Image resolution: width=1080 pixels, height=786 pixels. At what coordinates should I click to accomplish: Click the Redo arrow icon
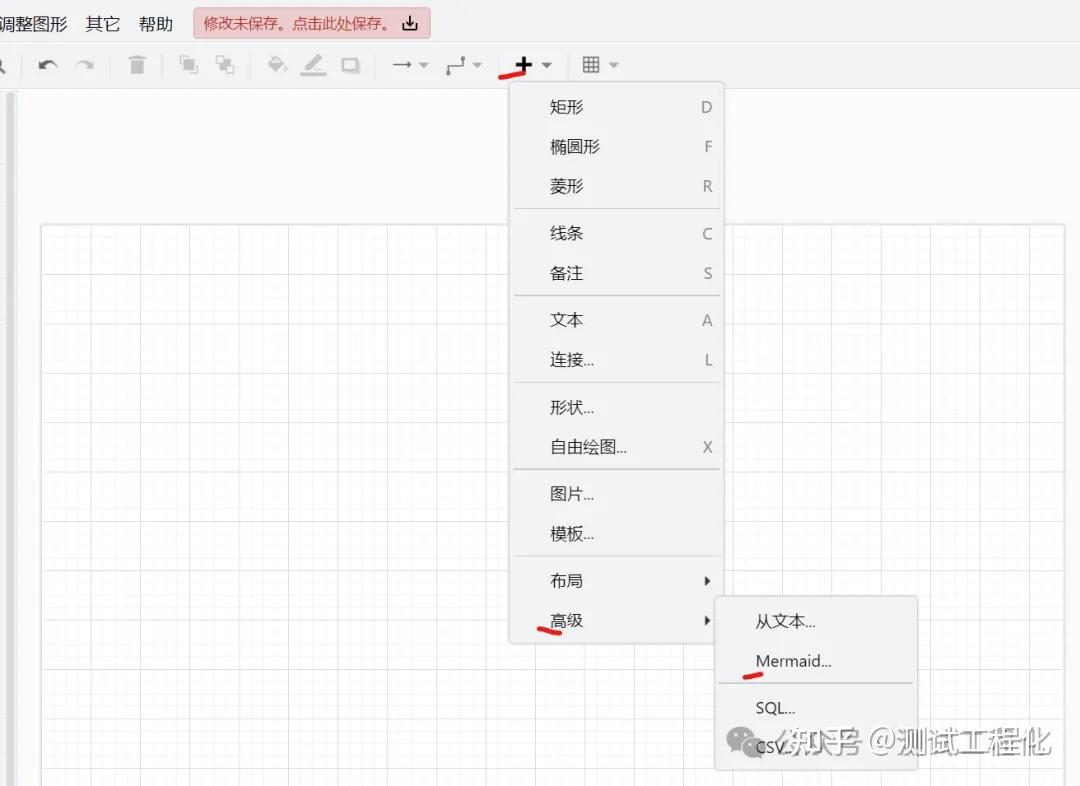pos(85,65)
